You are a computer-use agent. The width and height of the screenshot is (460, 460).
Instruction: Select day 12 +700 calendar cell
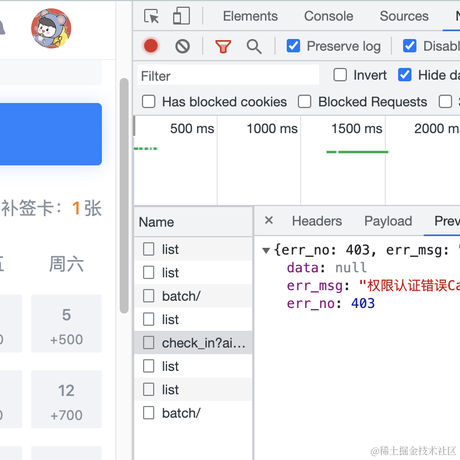tap(66, 399)
